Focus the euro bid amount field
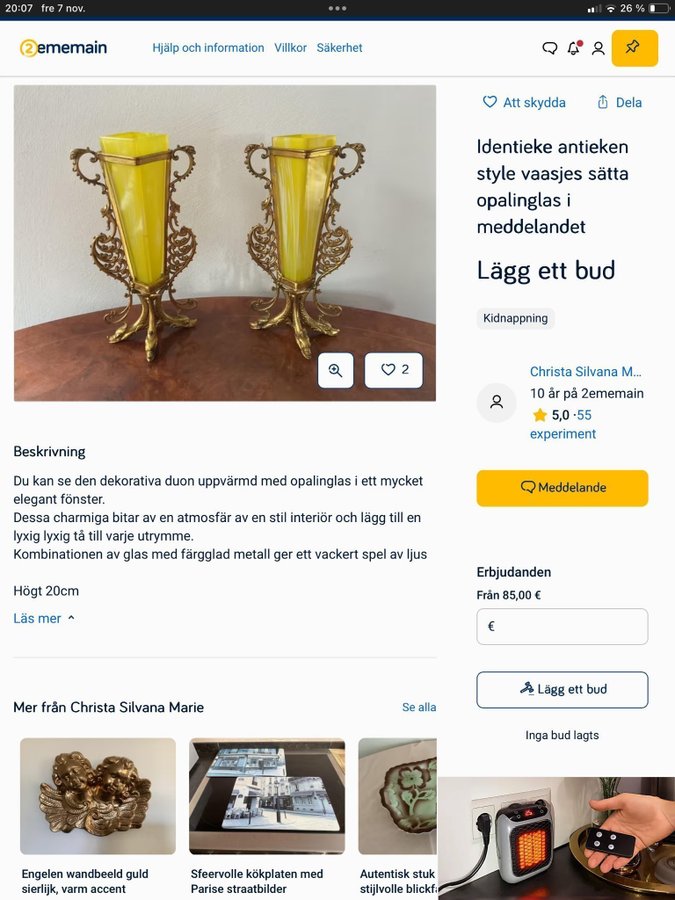This screenshot has height=900, width=675. coord(562,626)
